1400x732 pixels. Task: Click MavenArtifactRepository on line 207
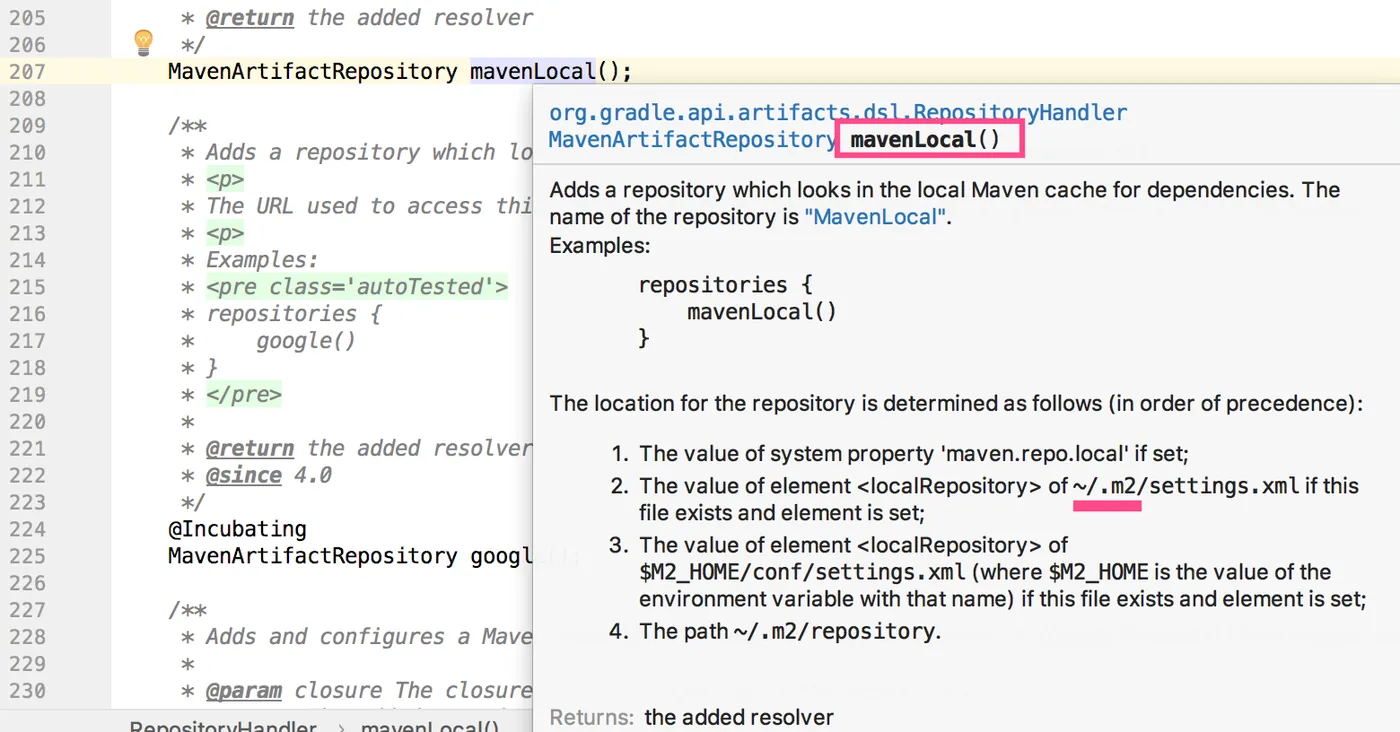pyautogui.click(x=313, y=72)
